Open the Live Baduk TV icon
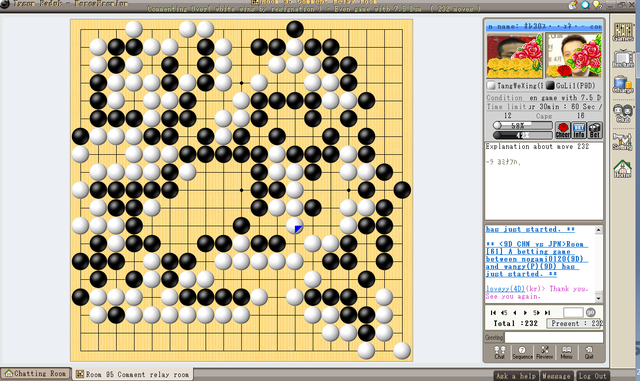640x381 pixels. click(623, 59)
